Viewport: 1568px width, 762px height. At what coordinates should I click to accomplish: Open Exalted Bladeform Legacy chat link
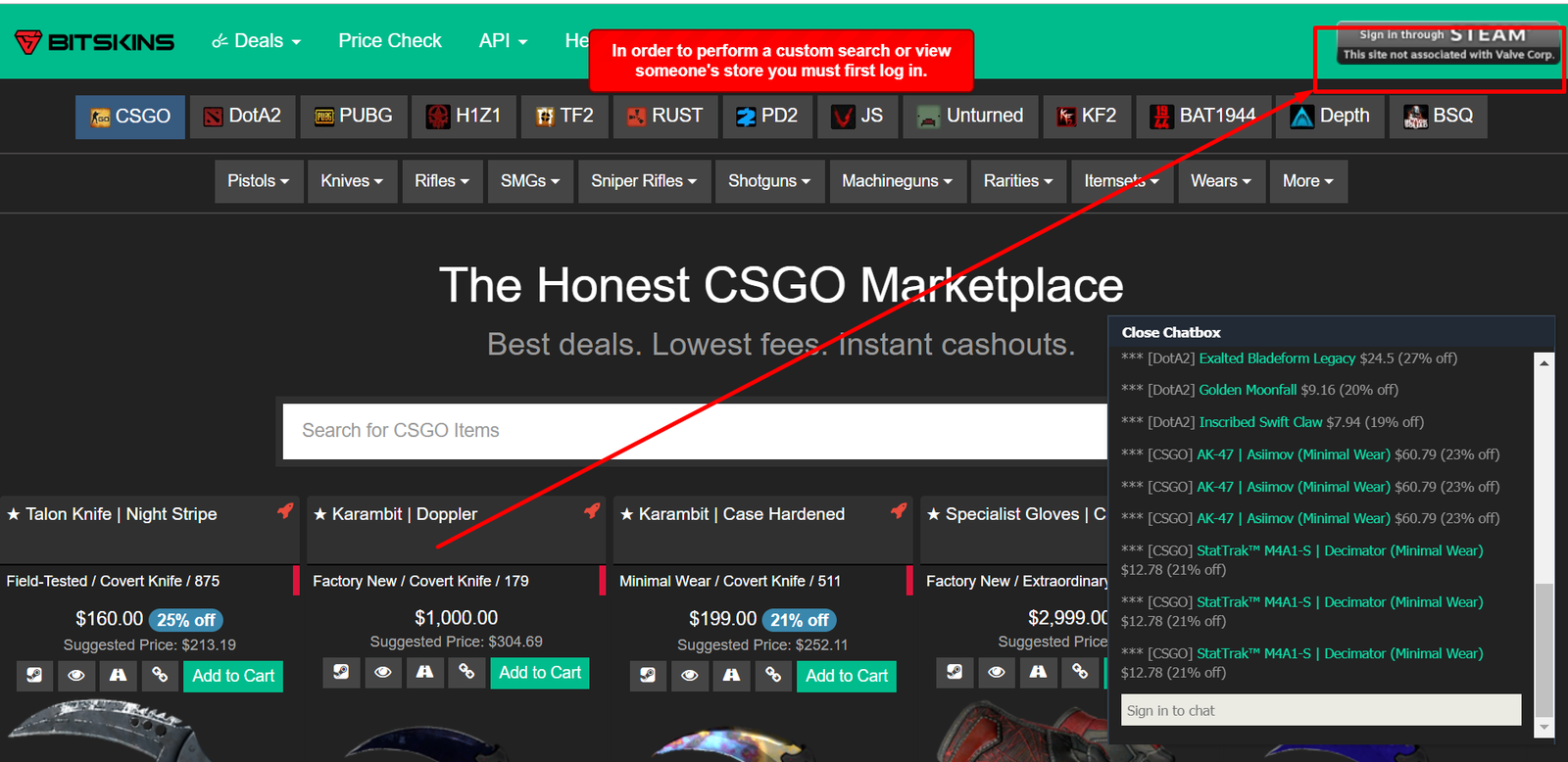1277,358
